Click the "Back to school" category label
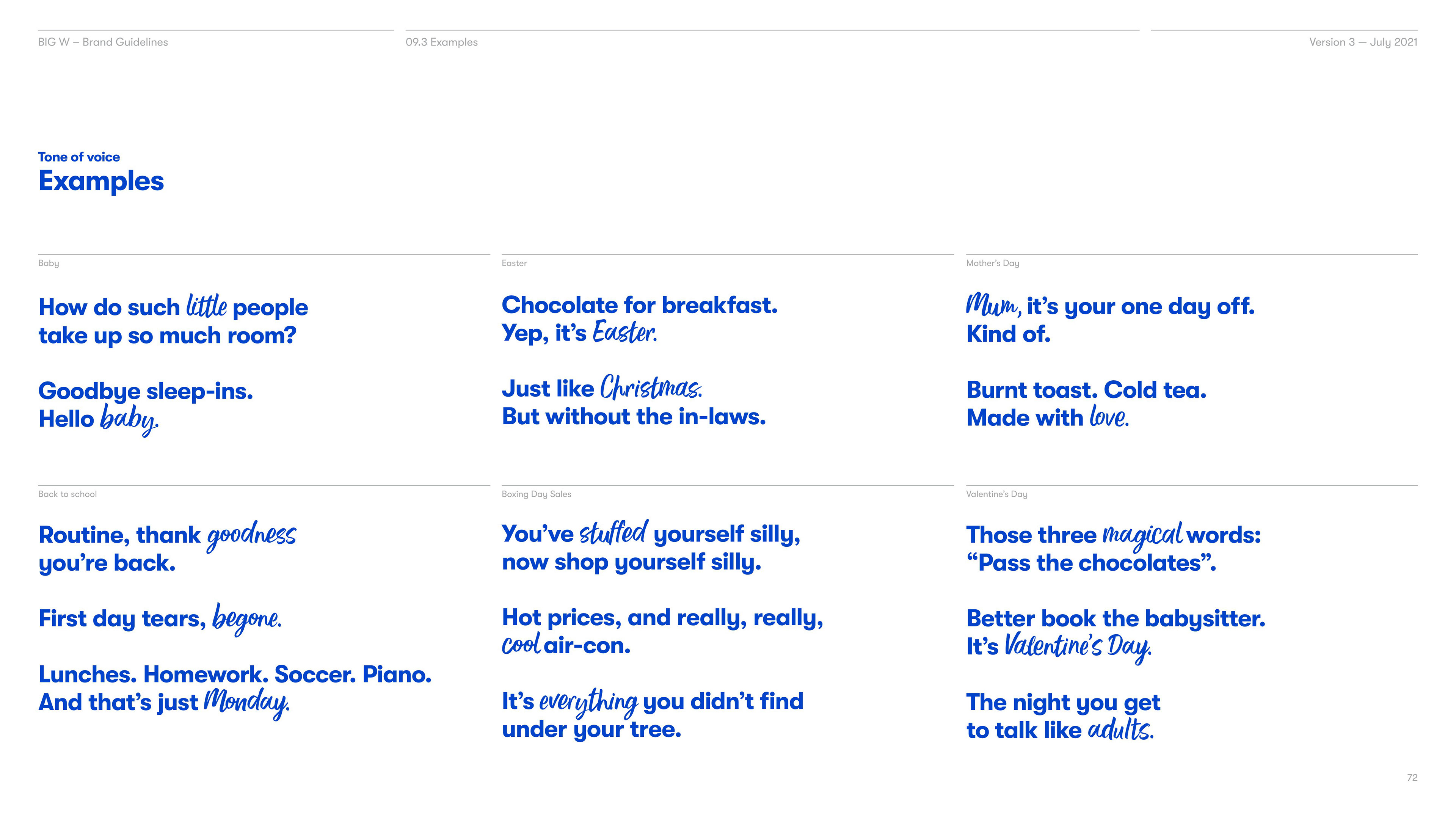This screenshot has width=1456, height=819. 67,494
